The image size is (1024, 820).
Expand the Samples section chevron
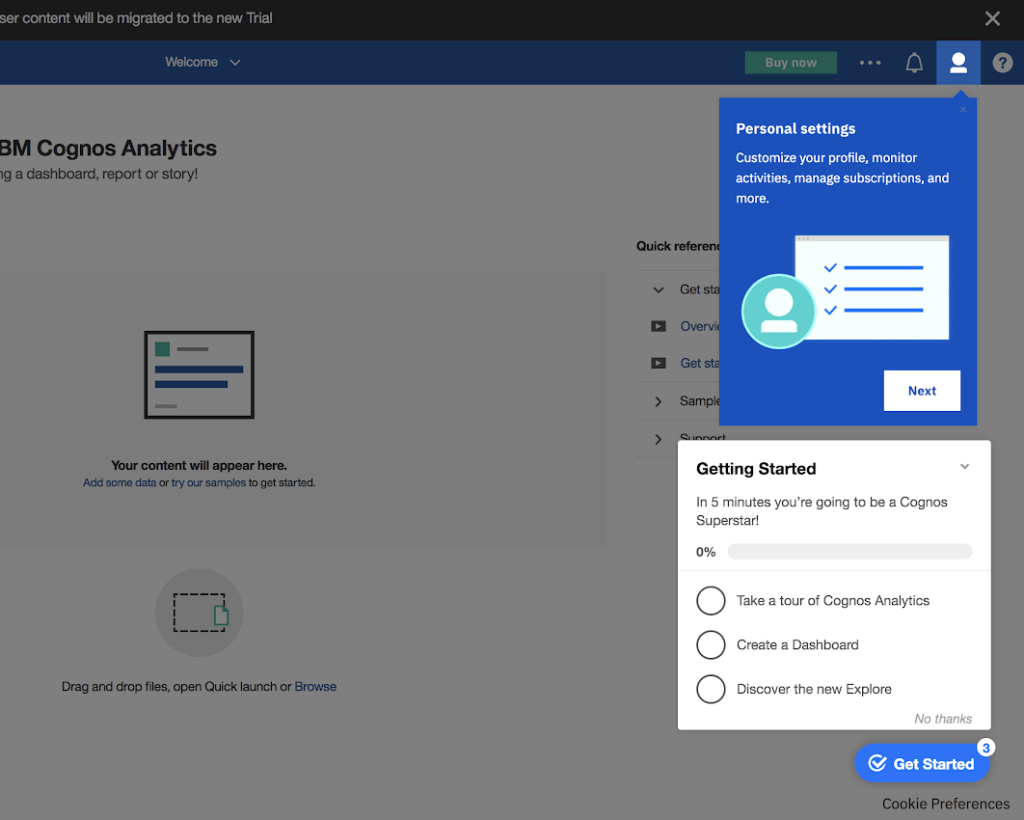point(658,401)
